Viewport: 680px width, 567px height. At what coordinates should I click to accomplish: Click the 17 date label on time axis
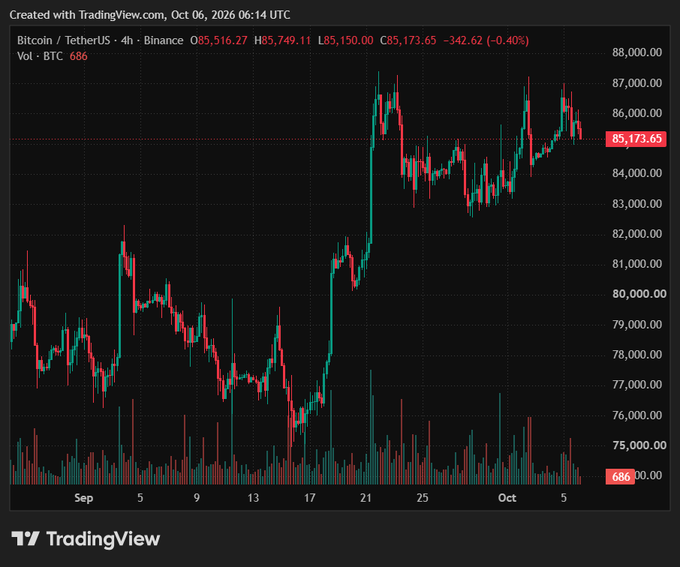coord(310,498)
